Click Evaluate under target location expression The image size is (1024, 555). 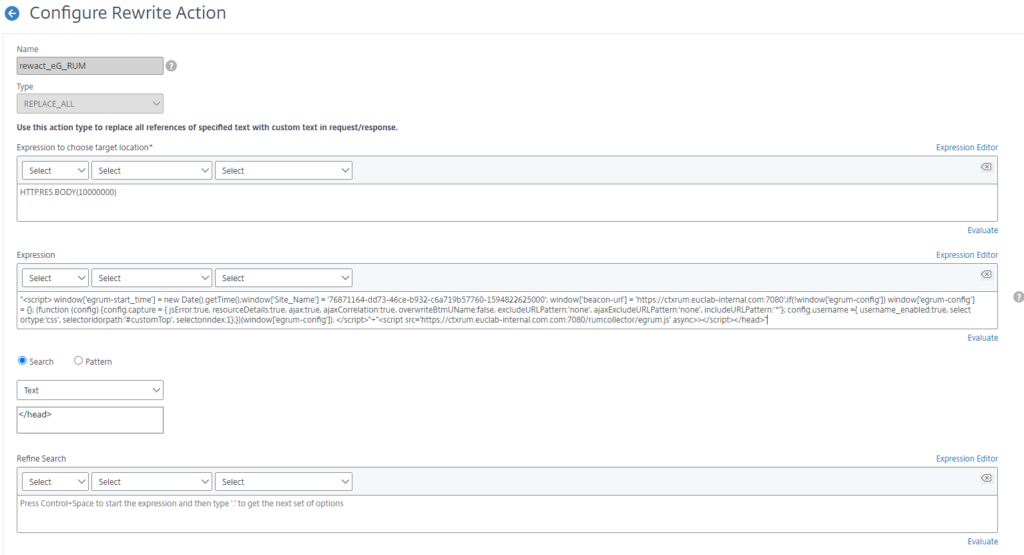pyautogui.click(x=982, y=230)
